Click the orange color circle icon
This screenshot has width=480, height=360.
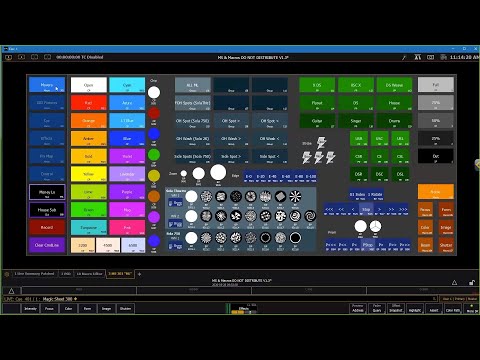154,196
